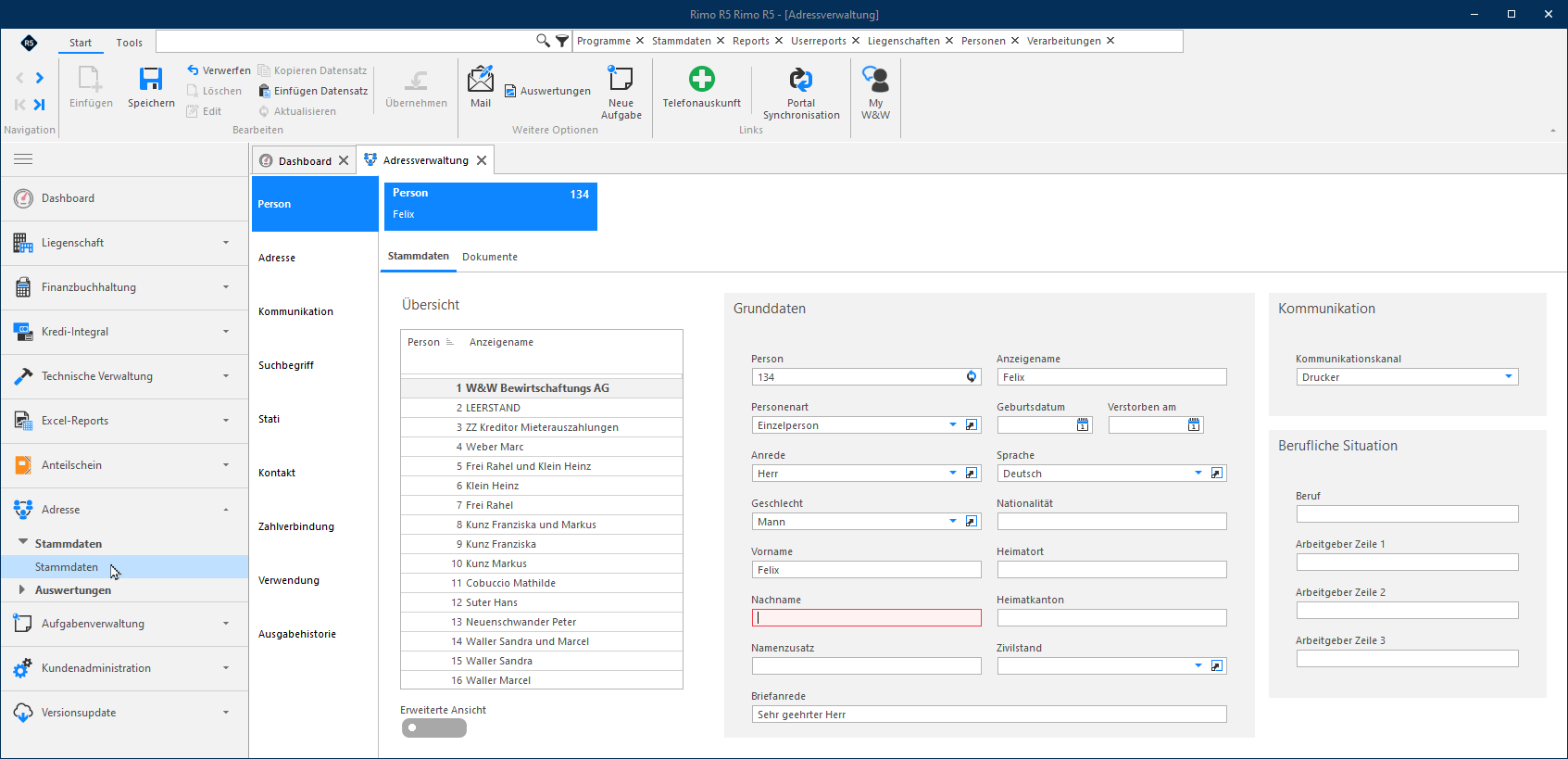Toggle Erweiterte Ansicht switch
Screen dimensions: 1568x759
(434, 728)
